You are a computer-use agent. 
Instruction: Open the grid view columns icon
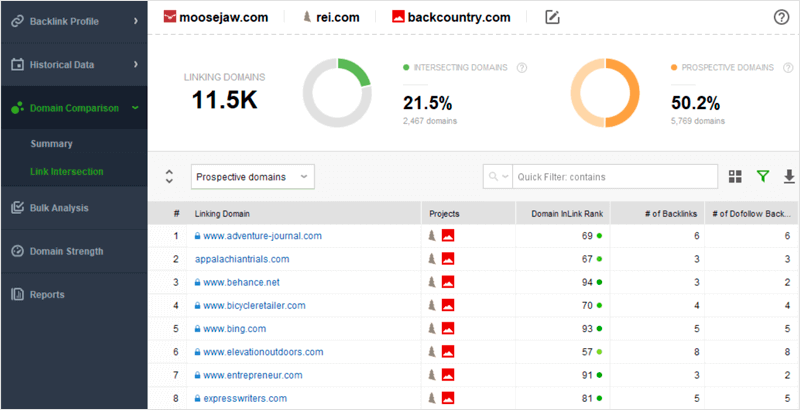pos(736,176)
